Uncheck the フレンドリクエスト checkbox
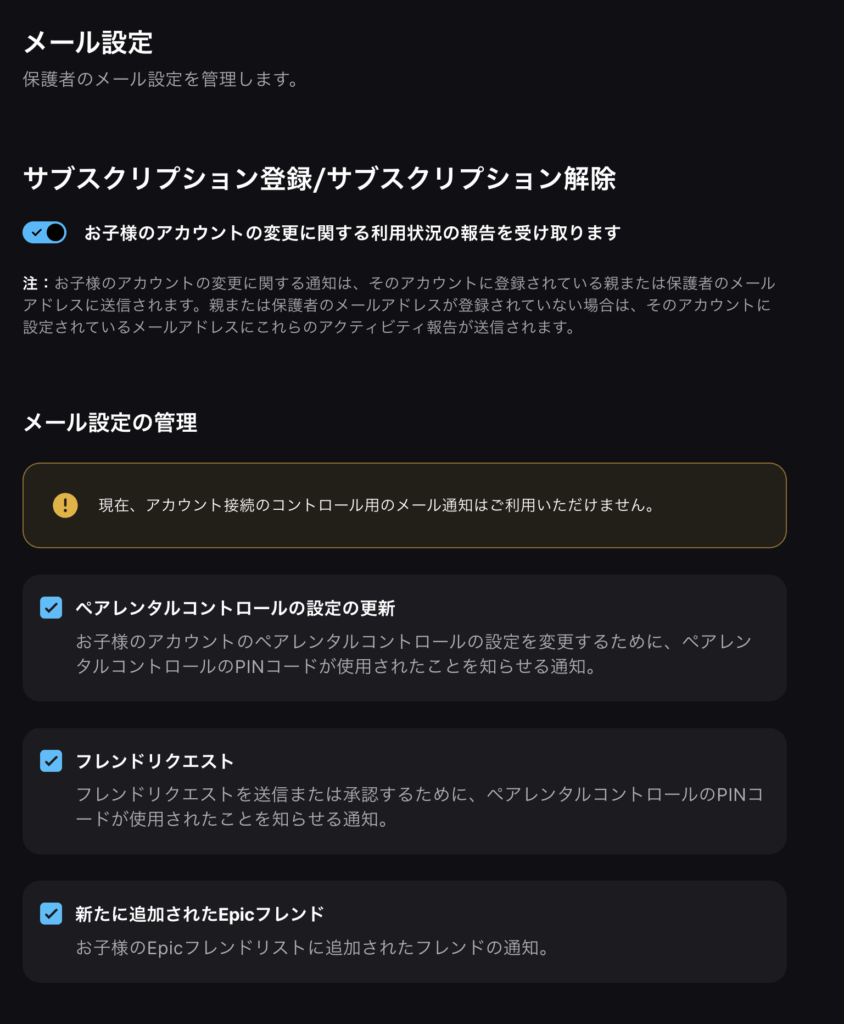 (x=51, y=761)
